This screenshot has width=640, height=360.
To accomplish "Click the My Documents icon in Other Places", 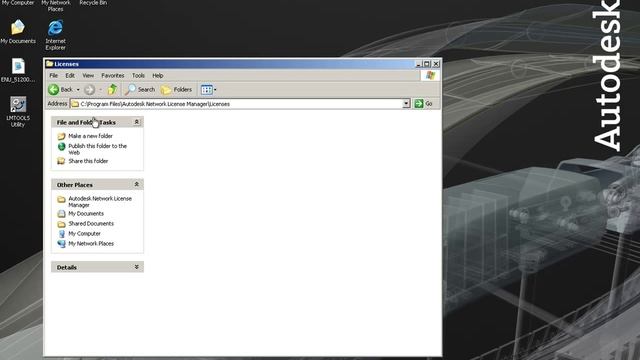I will pos(61,214).
